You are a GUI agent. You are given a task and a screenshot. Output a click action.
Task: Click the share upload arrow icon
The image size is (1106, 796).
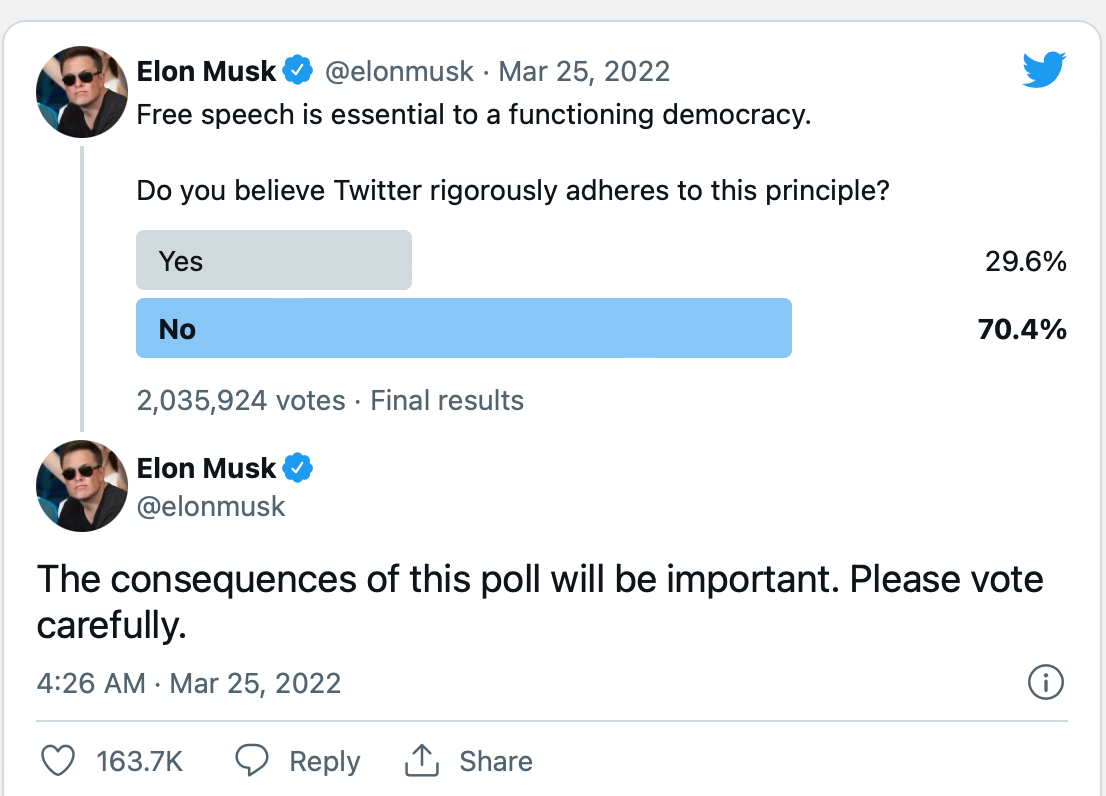tap(422, 760)
